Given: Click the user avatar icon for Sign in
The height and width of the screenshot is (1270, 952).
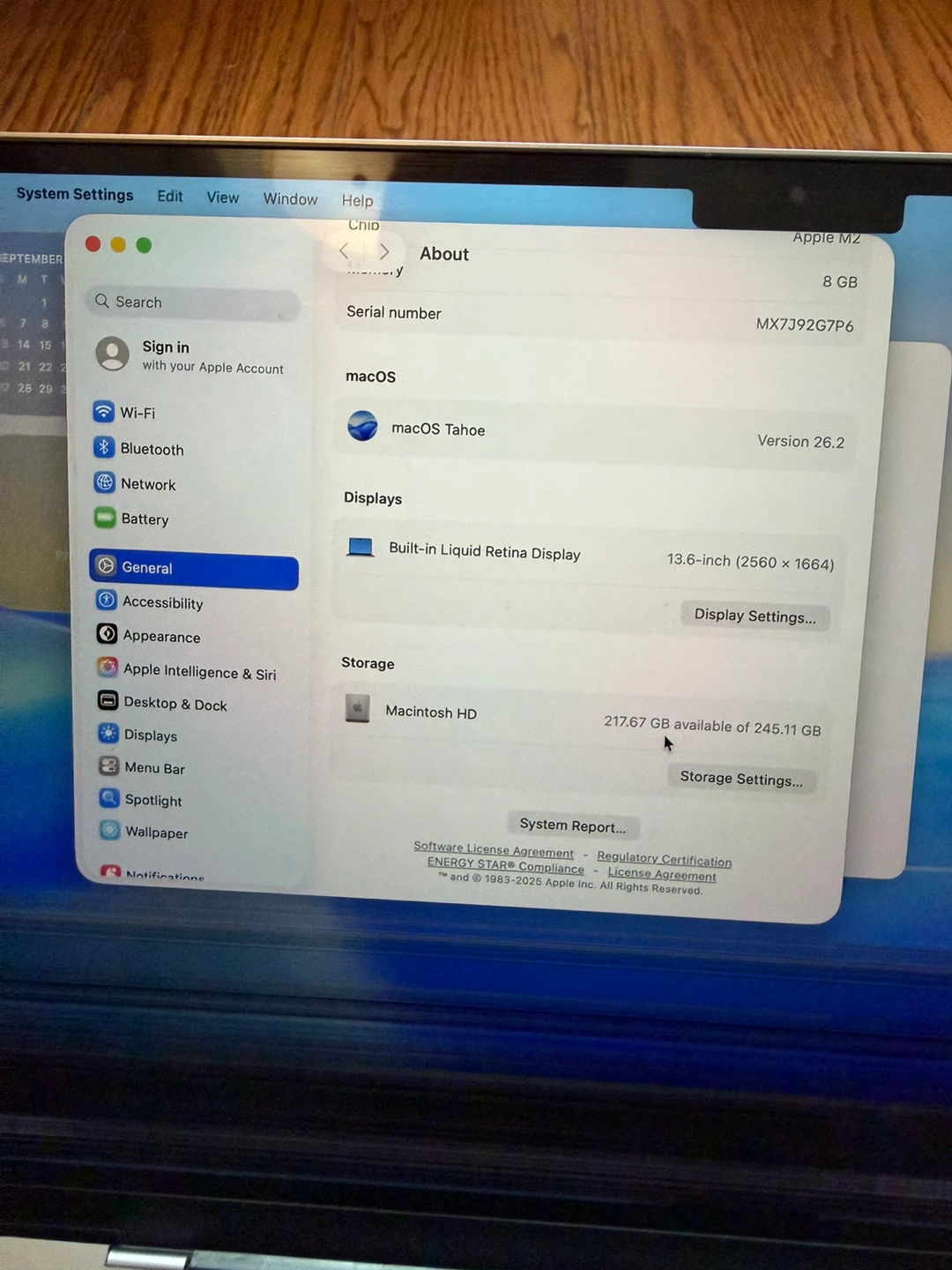Looking at the screenshot, I should (x=112, y=354).
